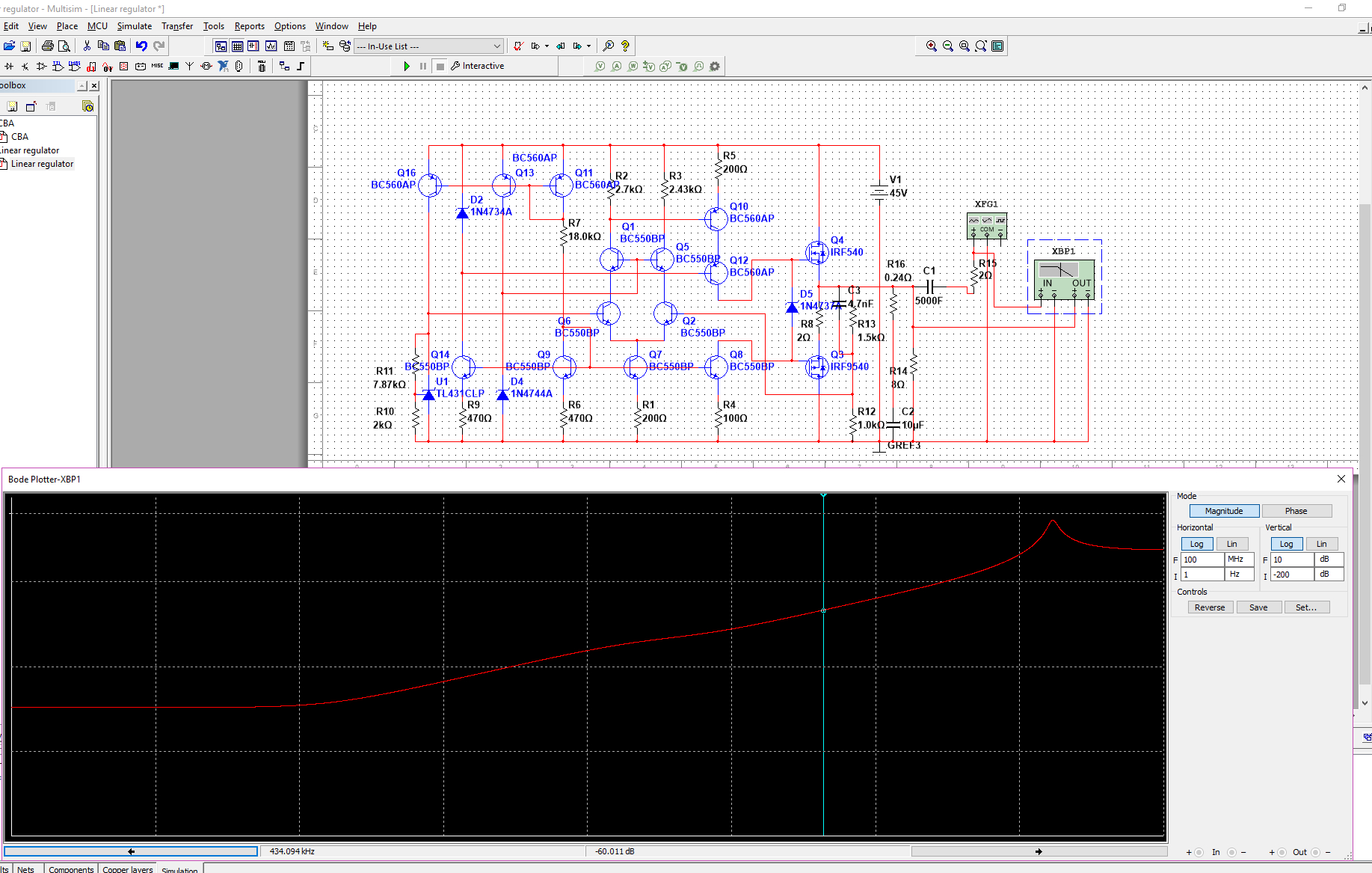Image resolution: width=1372 pixels, height=873 pixels.
Task: Click the Save button in Bode Plotter
Action: [1258, 607]
